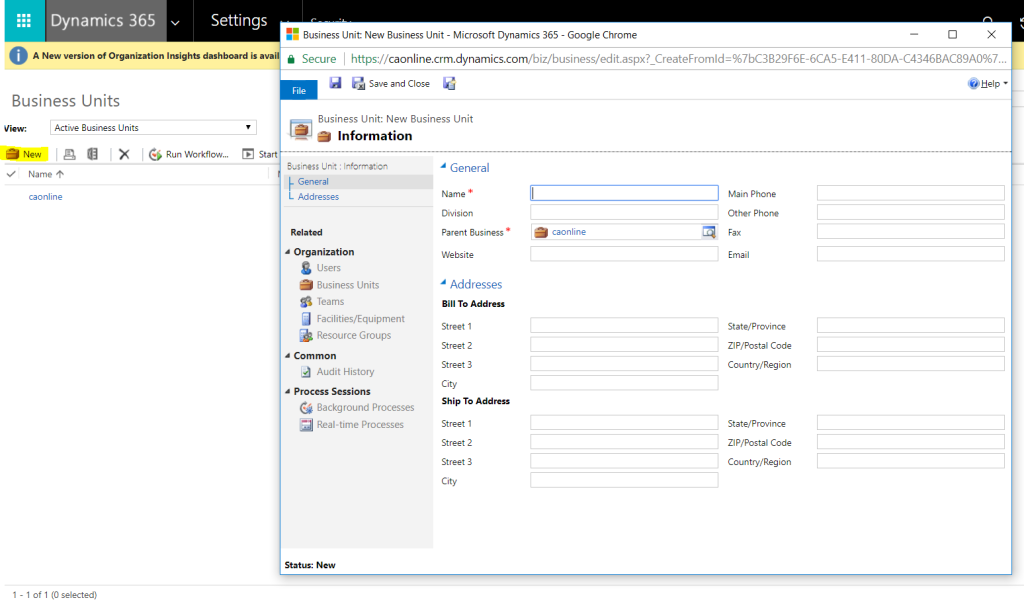Collapse the Organization group
The image size is (1024, 600).
[287, 251]
